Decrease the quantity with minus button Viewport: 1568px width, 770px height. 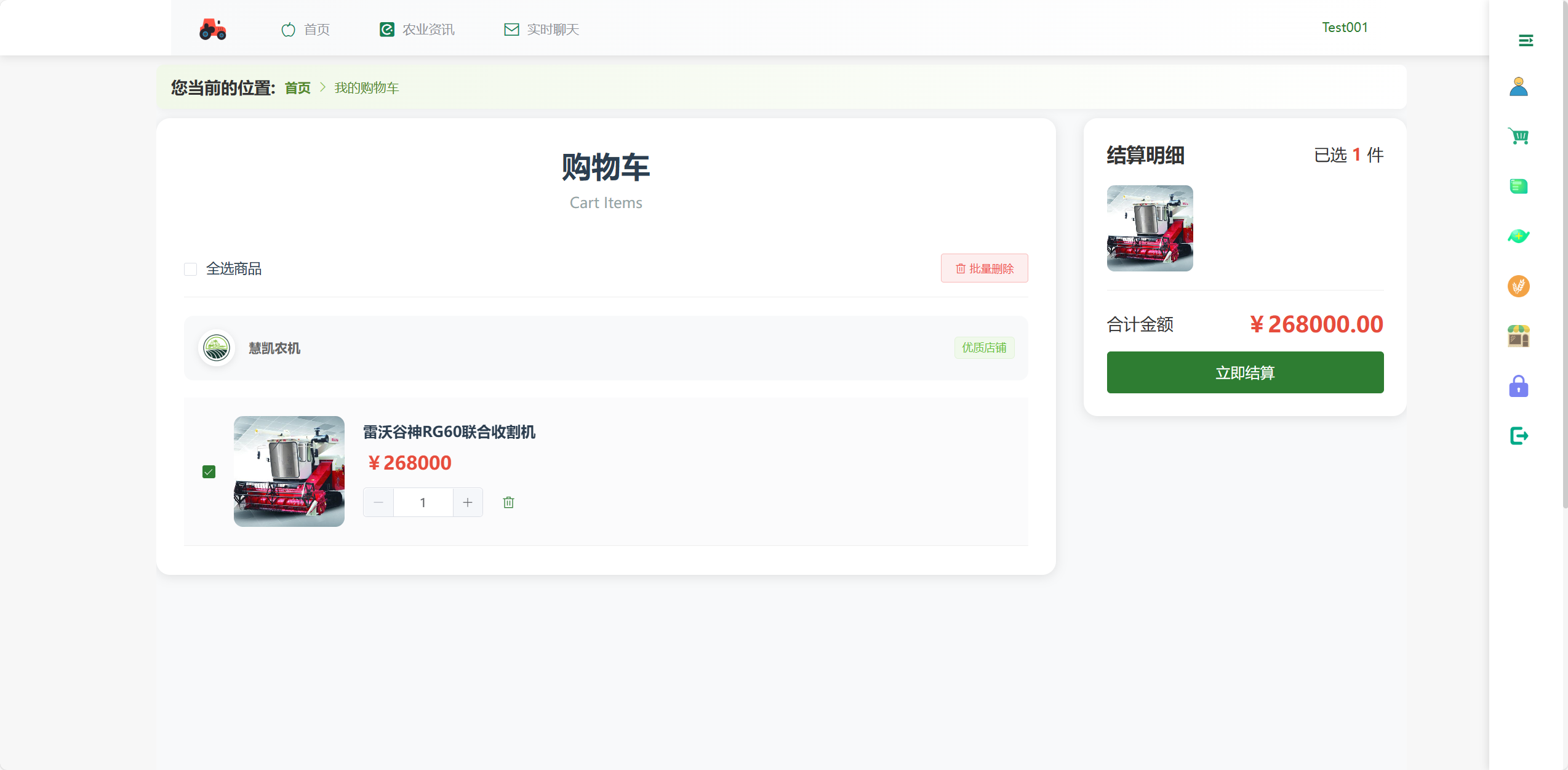point(378,503)
